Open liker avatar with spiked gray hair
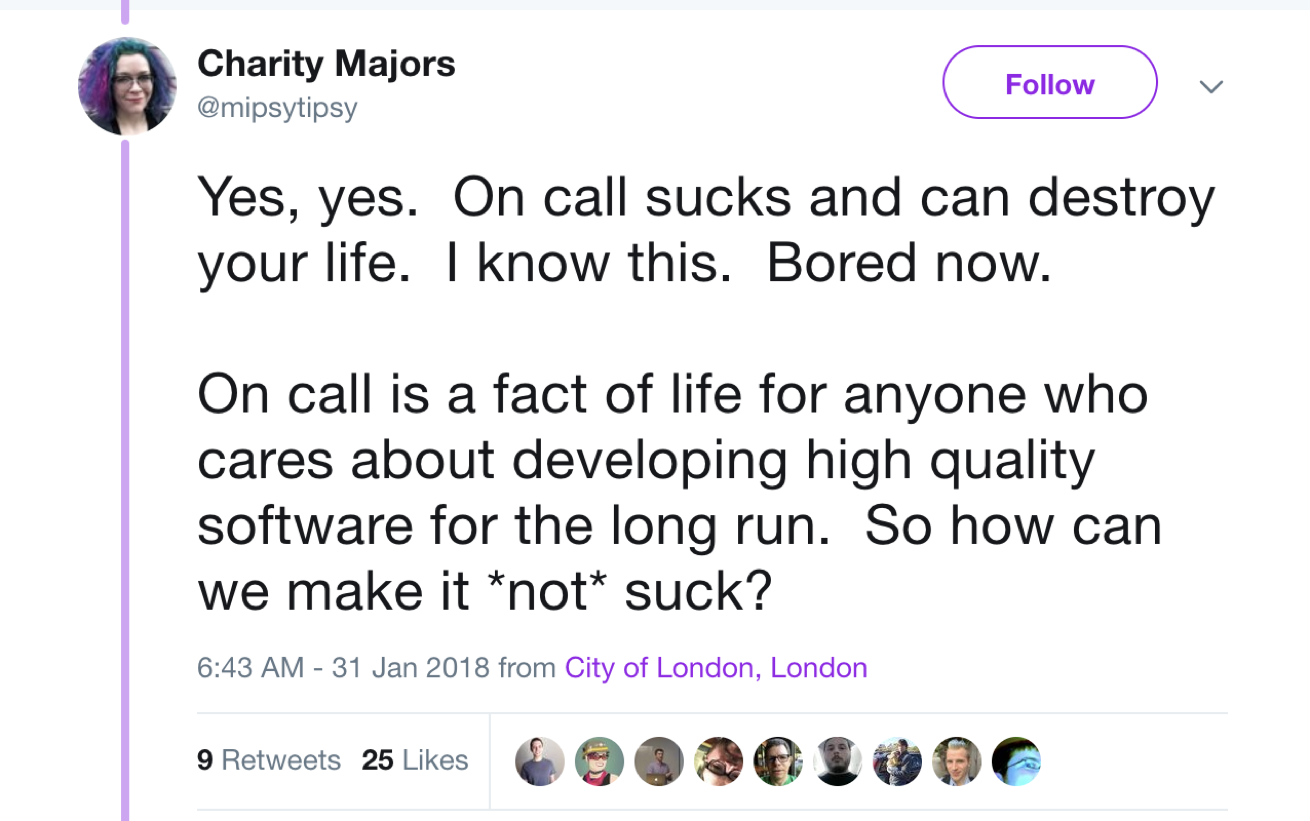Image resolution: width=1310 pixels, height=821 pixels. pyautogui.click(x=956, y=761)
